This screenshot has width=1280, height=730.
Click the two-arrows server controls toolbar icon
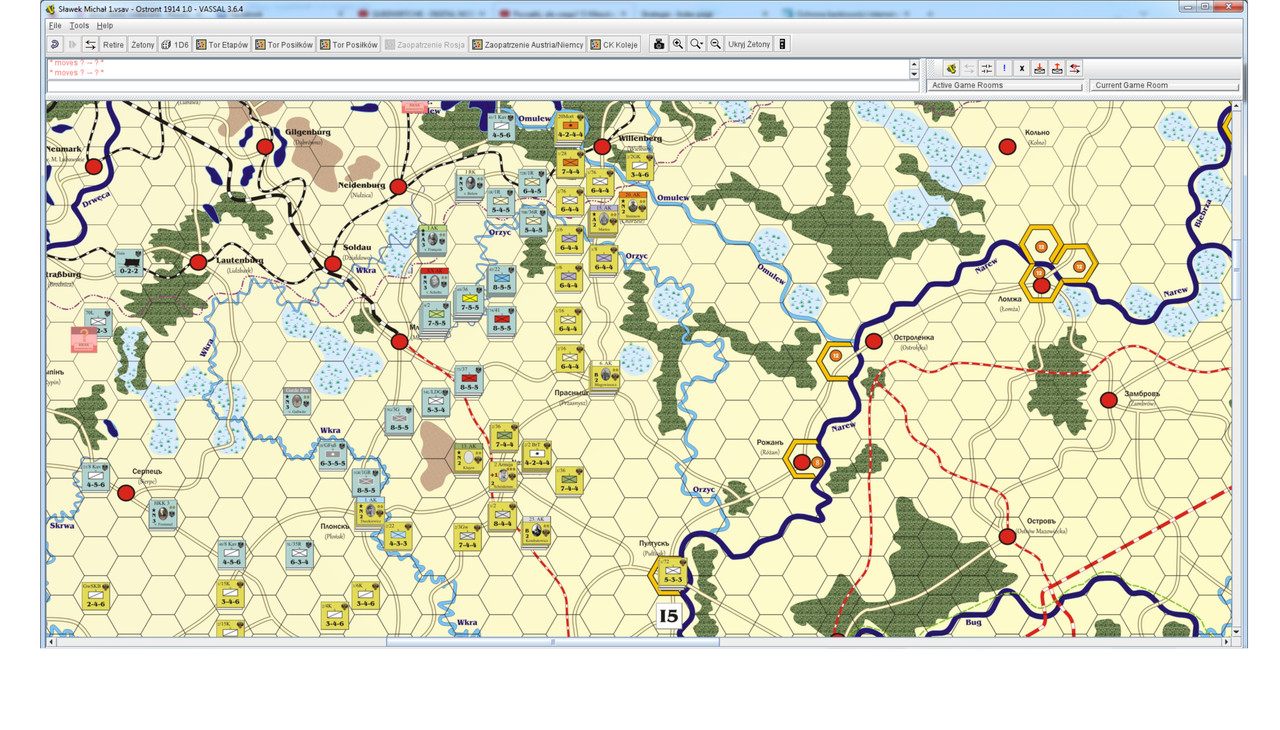[x=90, y=44]
